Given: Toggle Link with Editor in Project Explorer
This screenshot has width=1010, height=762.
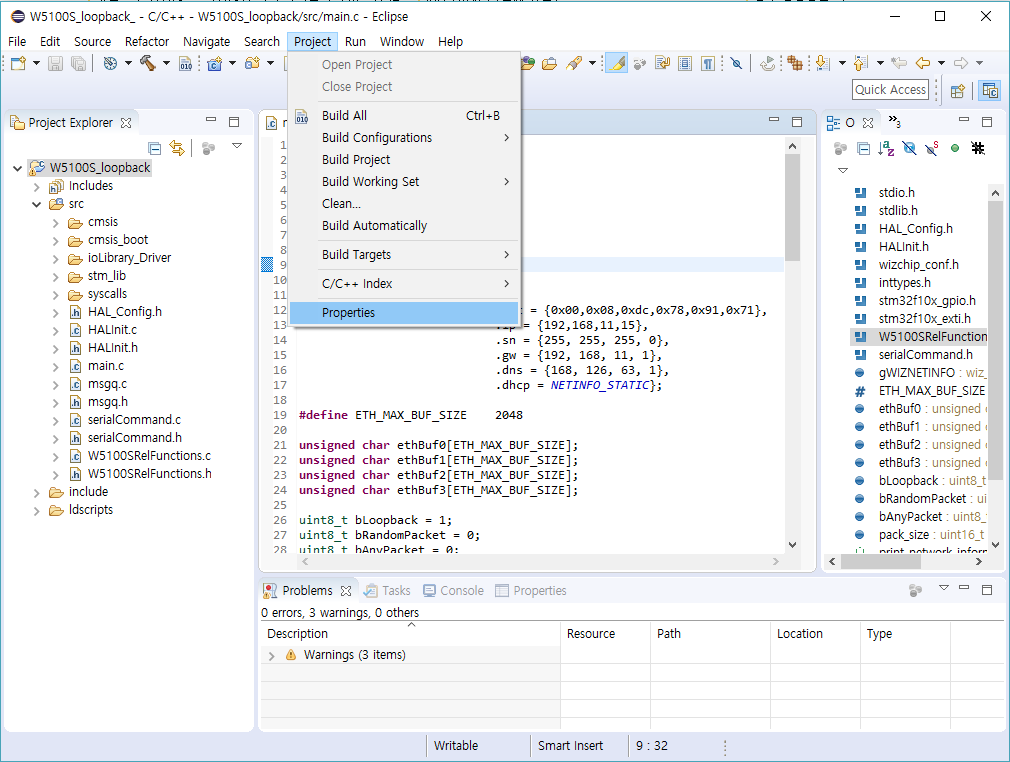Looking at the screenshot, I should (176, 148).
